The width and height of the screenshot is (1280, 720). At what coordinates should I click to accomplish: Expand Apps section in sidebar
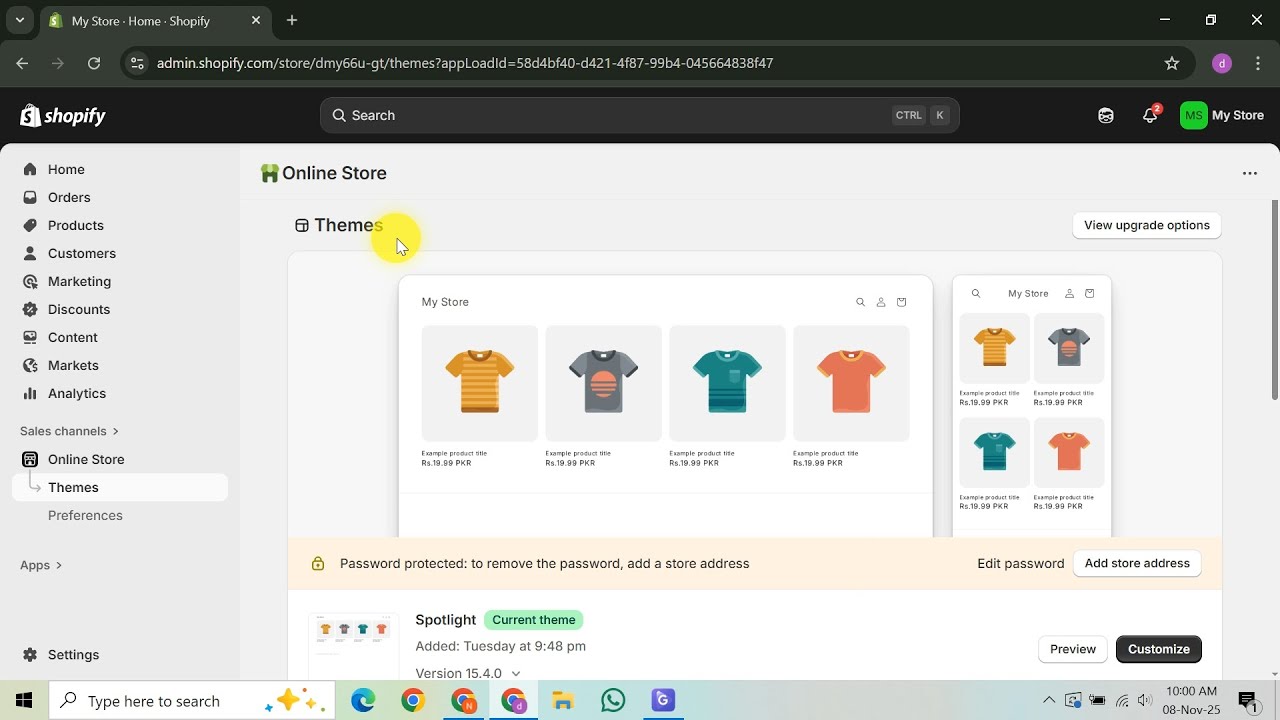pos(41,565)
